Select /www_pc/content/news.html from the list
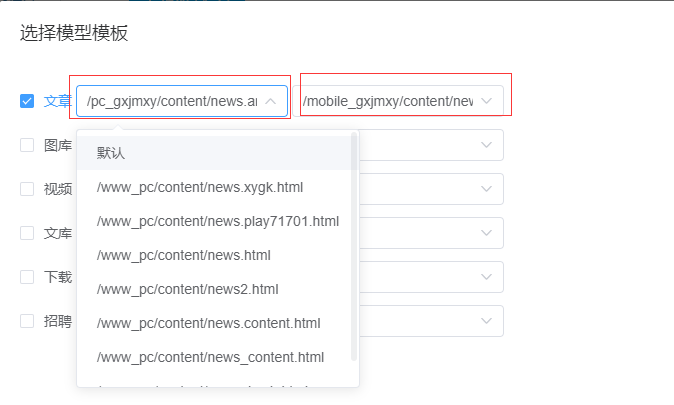This screenshot has height=405, width=674. (x=184, y=255)
